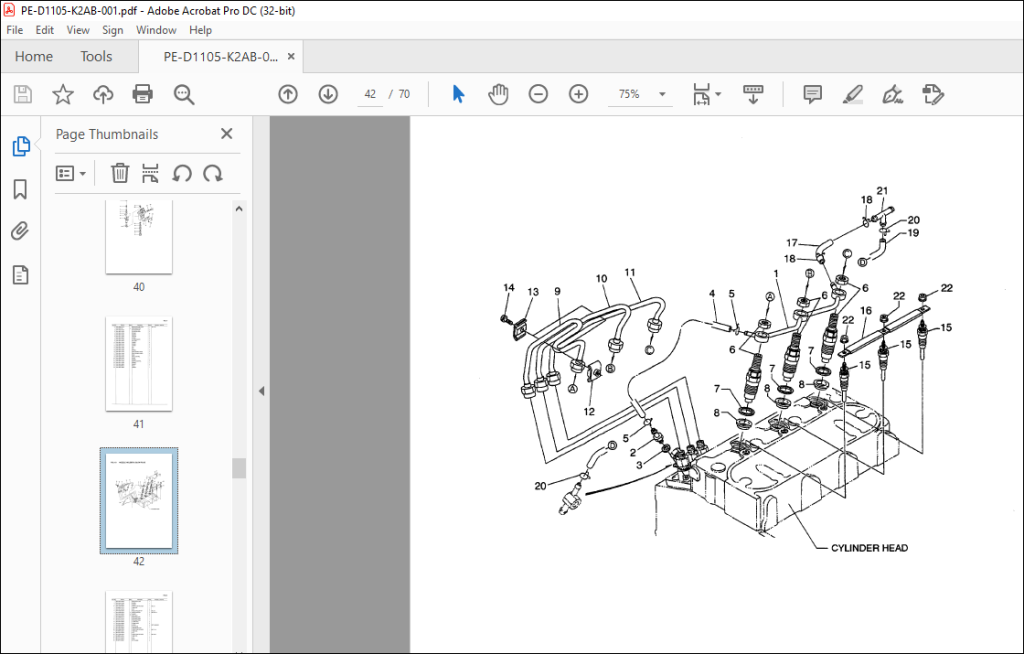Click the Fit page width tool icon
This screenshot has width=1024, height=654.
(701, 94)
